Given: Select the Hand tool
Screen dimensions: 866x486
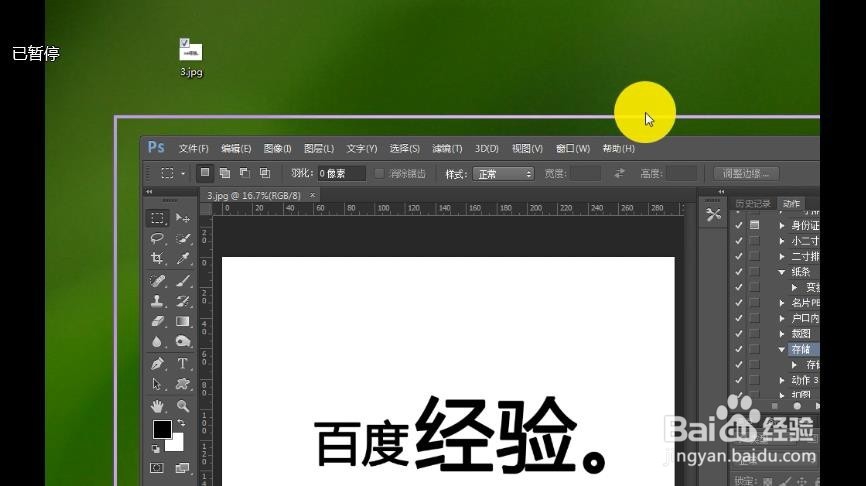Looking at the screenshot, I should tap(157, 406).
